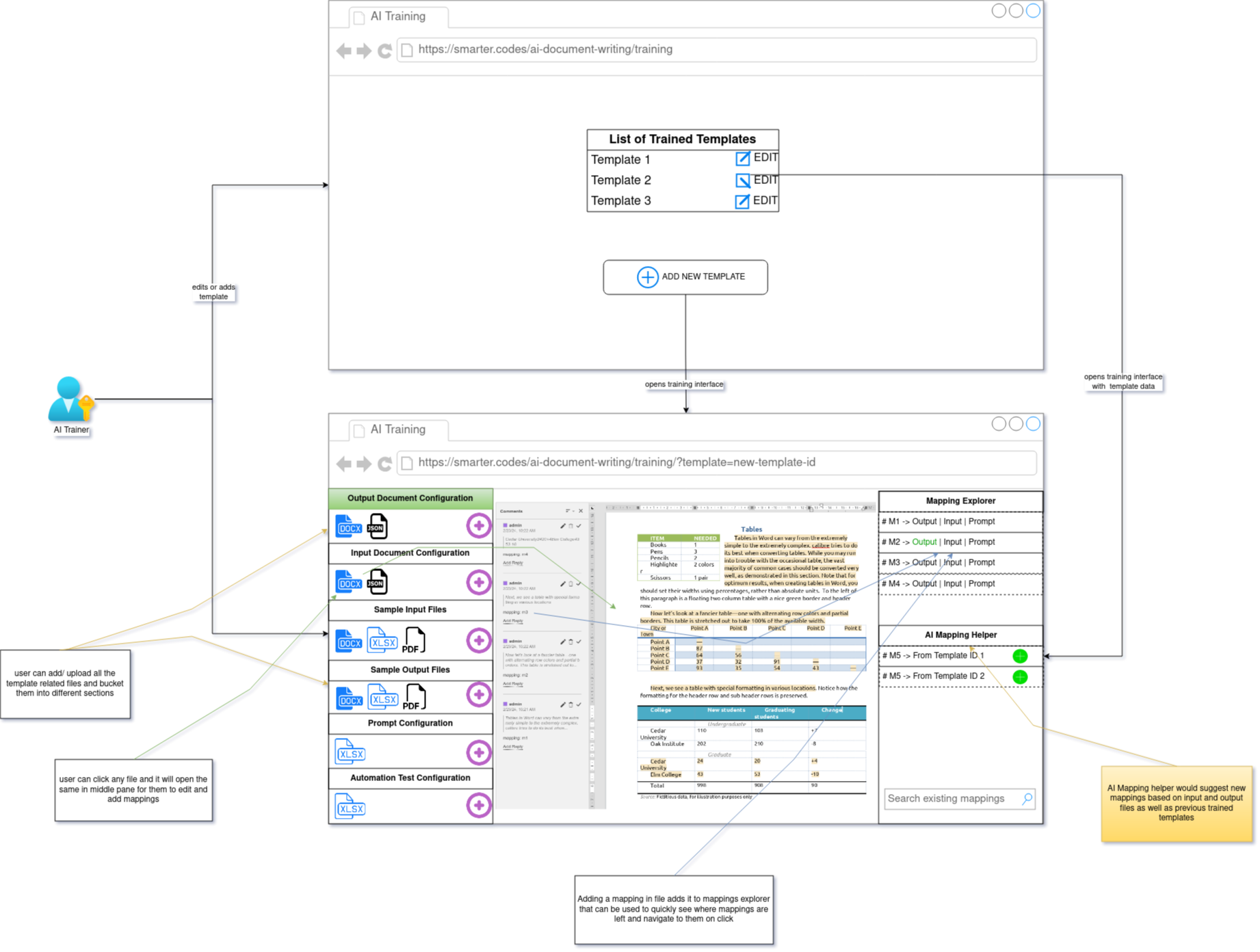Select the AI Training tab in lower browser

pyautogui.click(x=398, y=429)
